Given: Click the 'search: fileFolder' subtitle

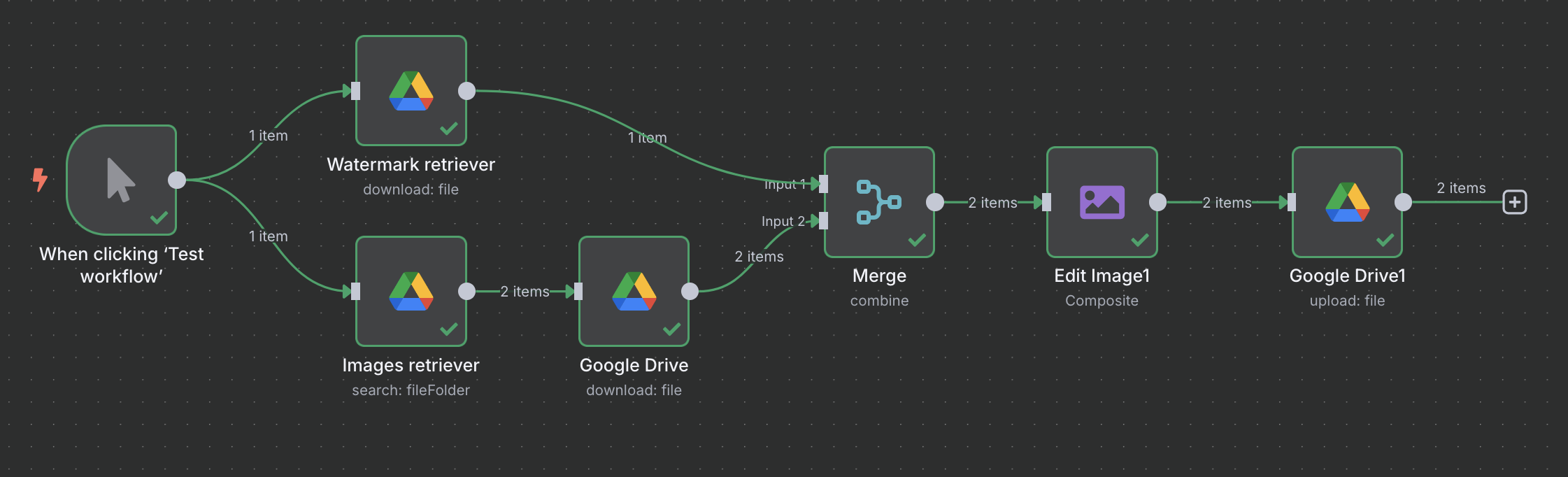Looking at the screenshot, I should (x=411, y=390).
